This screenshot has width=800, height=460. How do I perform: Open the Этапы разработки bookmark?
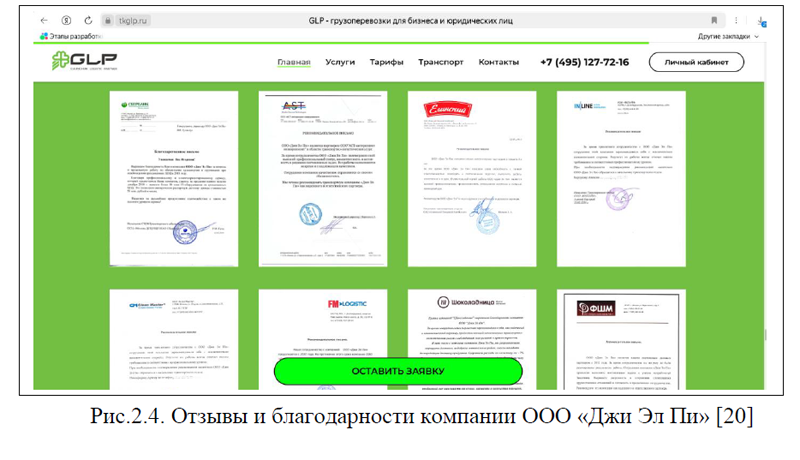pyautogui.click(x=71, y=36)
